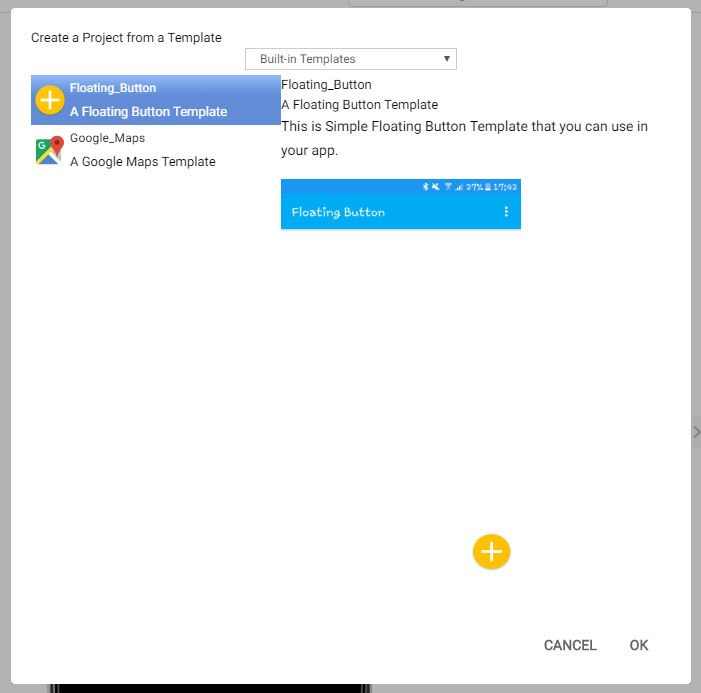Click the floating plus button in preview
This screenshot has height=693, width=701.
point(491,552)
